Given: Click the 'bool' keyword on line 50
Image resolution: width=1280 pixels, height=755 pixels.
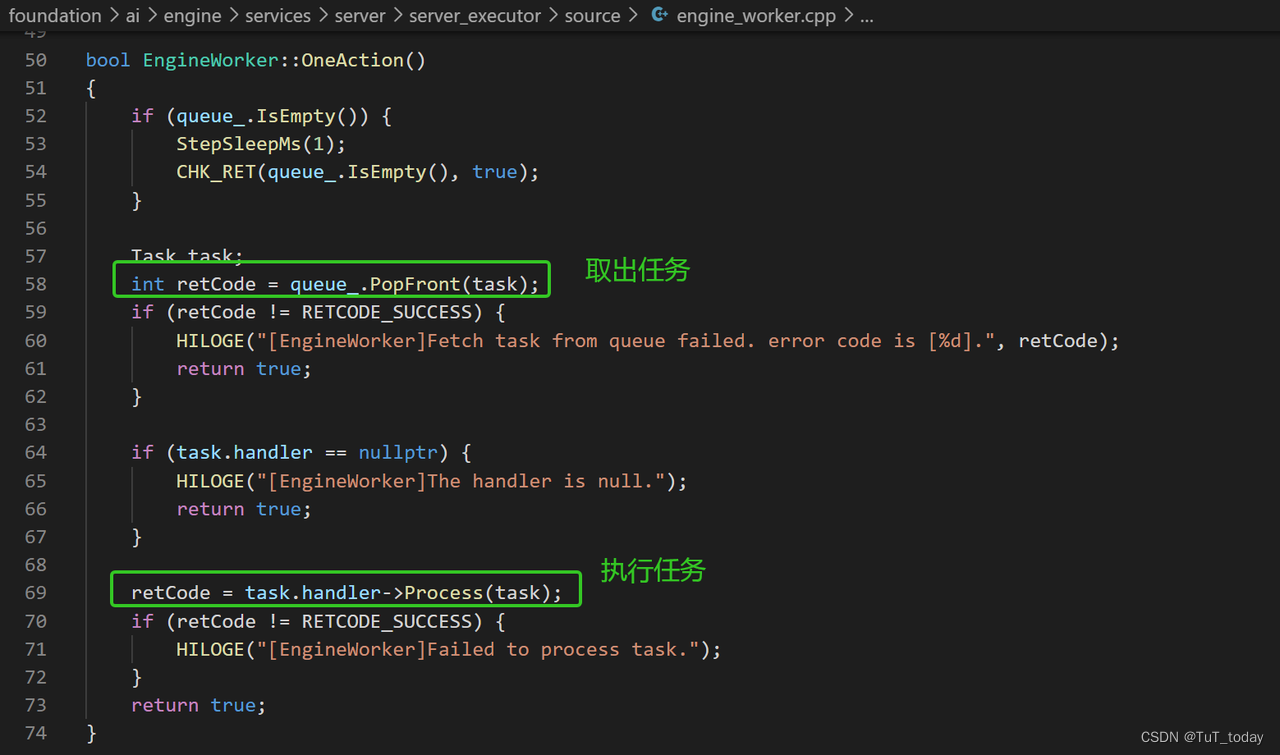Looking at the screenshot, I should [x=108, y=60].
